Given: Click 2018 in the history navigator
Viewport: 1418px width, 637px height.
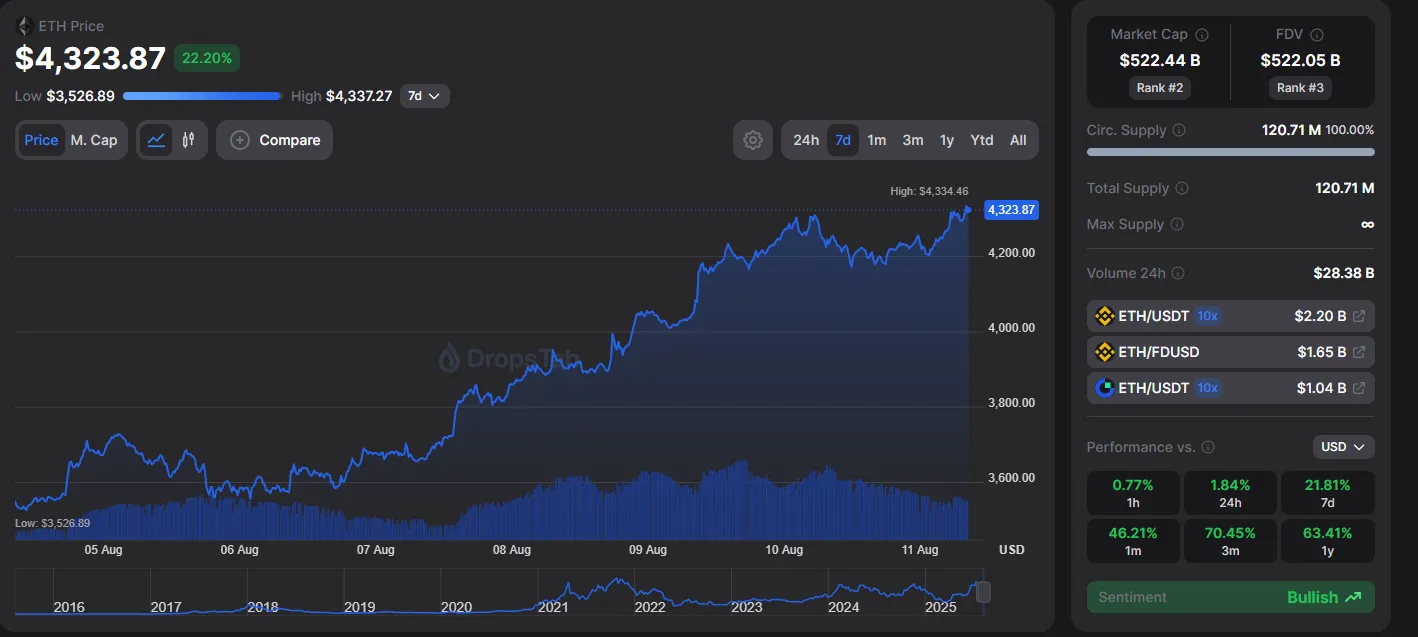Looking at the screenshot, I should click(x=263, y=607).
